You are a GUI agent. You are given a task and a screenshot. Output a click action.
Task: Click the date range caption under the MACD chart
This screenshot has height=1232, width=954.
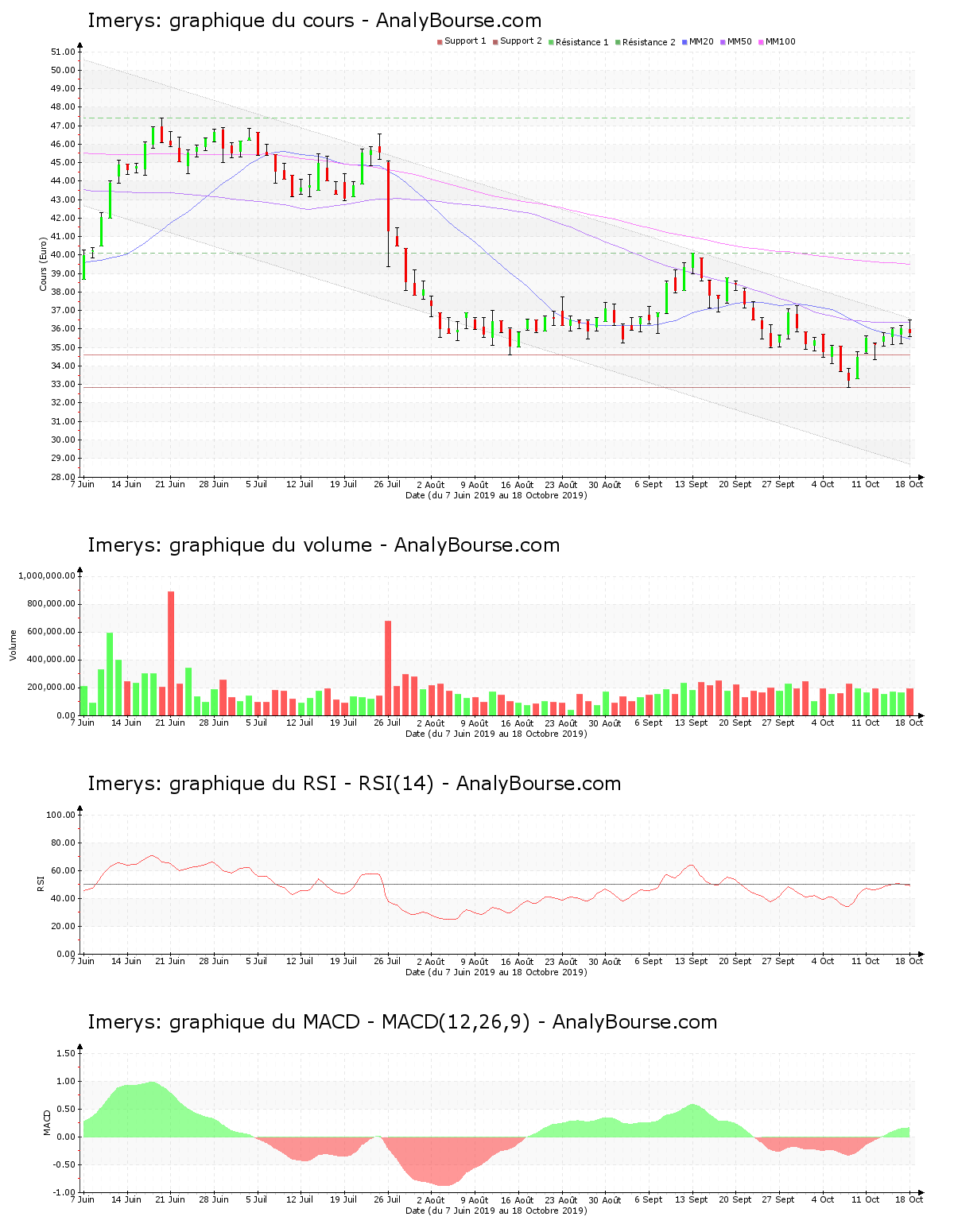pyautogui.click(x=496, y=1211)
